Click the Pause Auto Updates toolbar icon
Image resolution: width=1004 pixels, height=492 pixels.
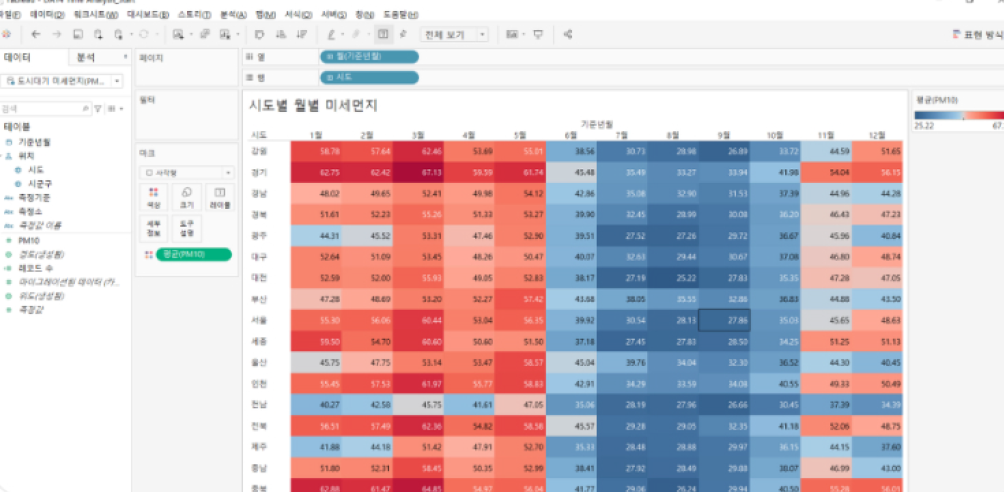coord(118,35)
